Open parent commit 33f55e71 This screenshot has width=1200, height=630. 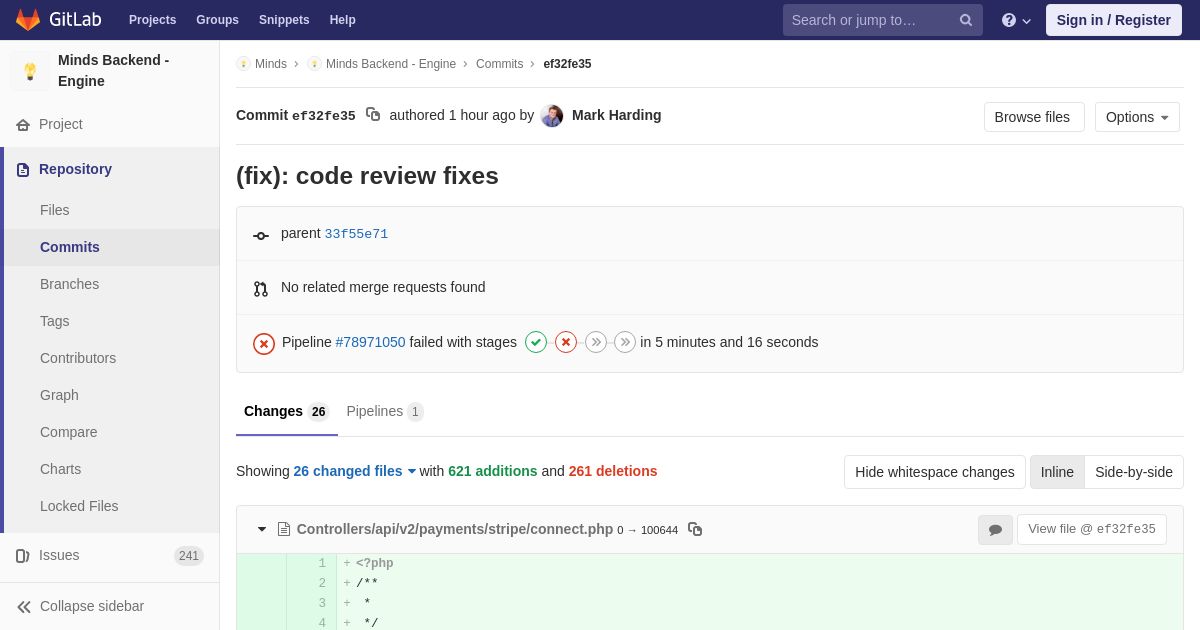(356, 234)
